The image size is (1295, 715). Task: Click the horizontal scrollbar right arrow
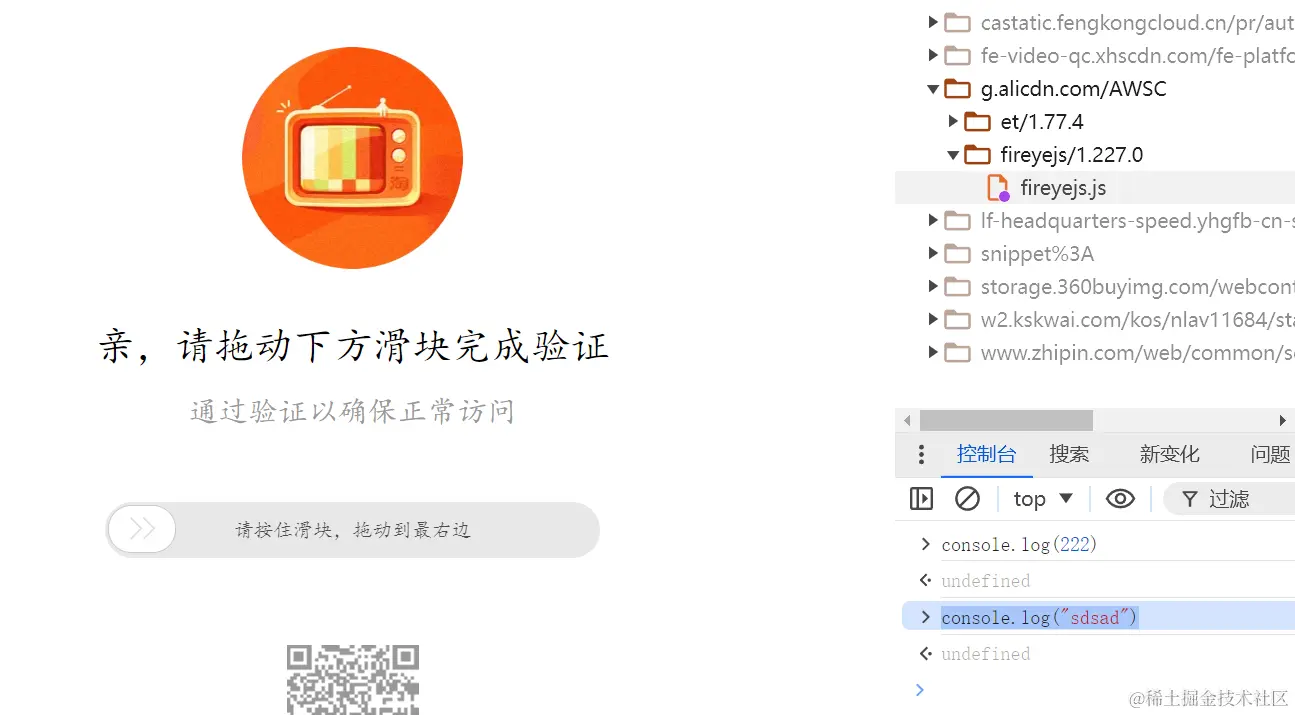click(1283, 420)
